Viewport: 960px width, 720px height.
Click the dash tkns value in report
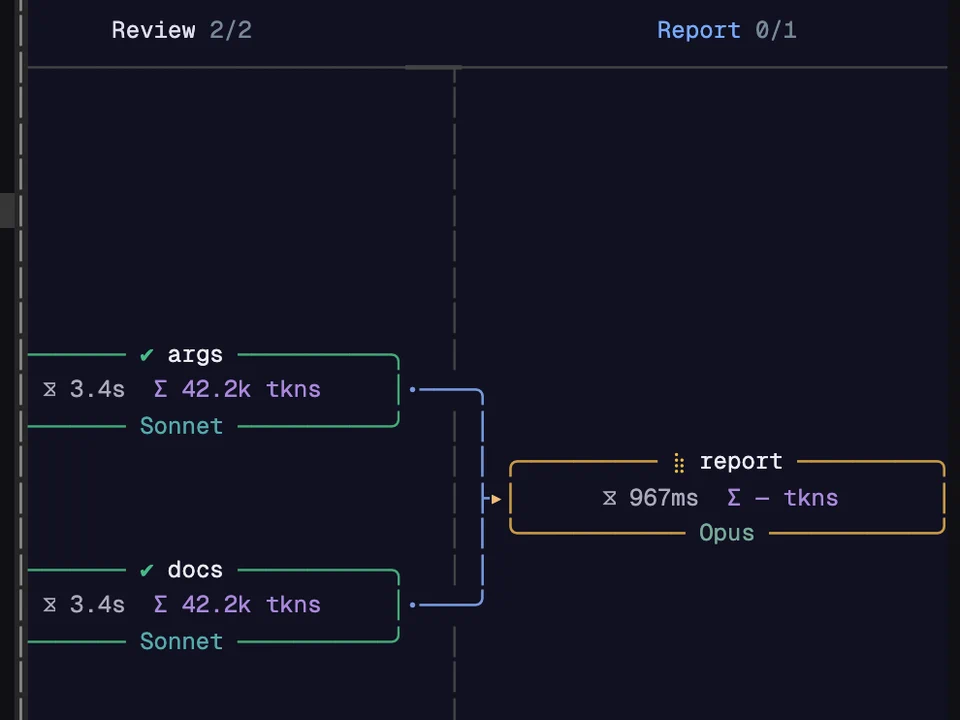(797, 498)
